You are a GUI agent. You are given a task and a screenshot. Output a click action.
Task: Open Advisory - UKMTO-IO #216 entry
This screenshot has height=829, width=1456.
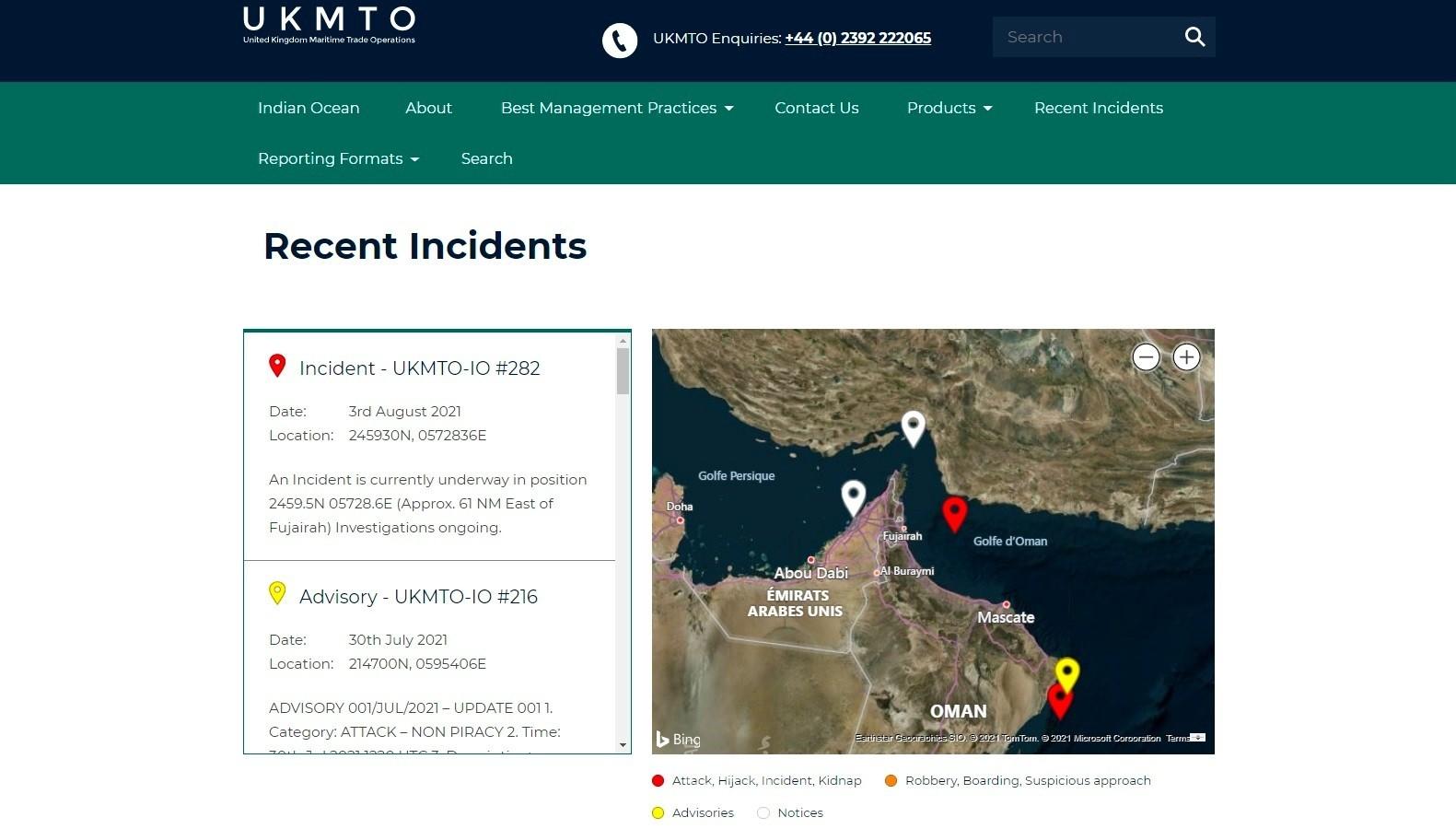[418, 597]
